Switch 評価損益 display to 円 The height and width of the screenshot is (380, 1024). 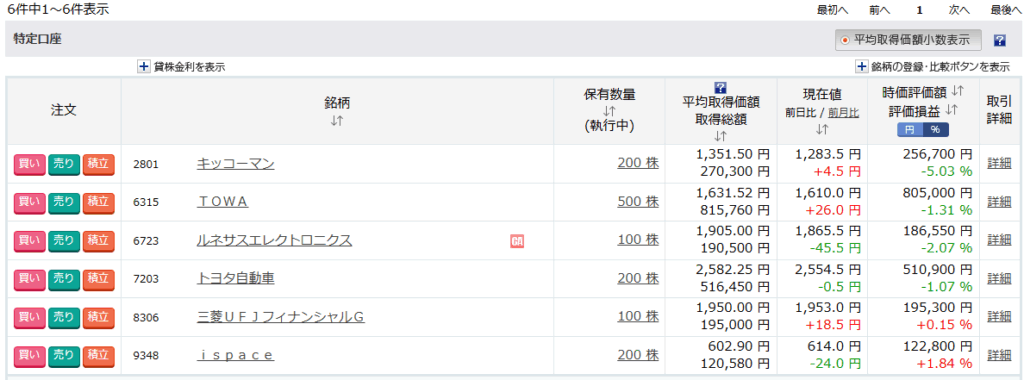[910, 130]
